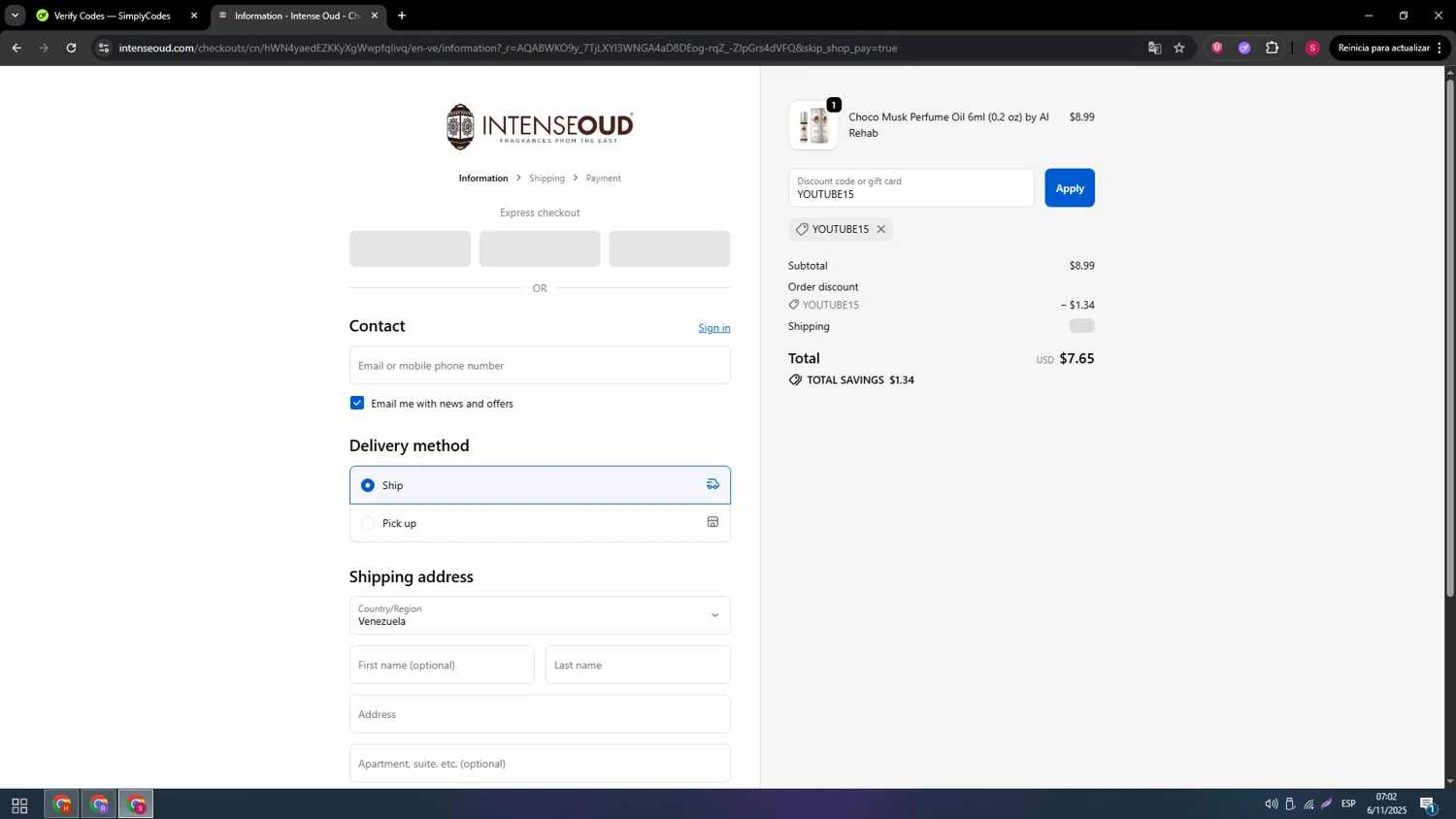Open site information icon in address bar
This screenshot has height=819, width=1456.
click(104, 48)
